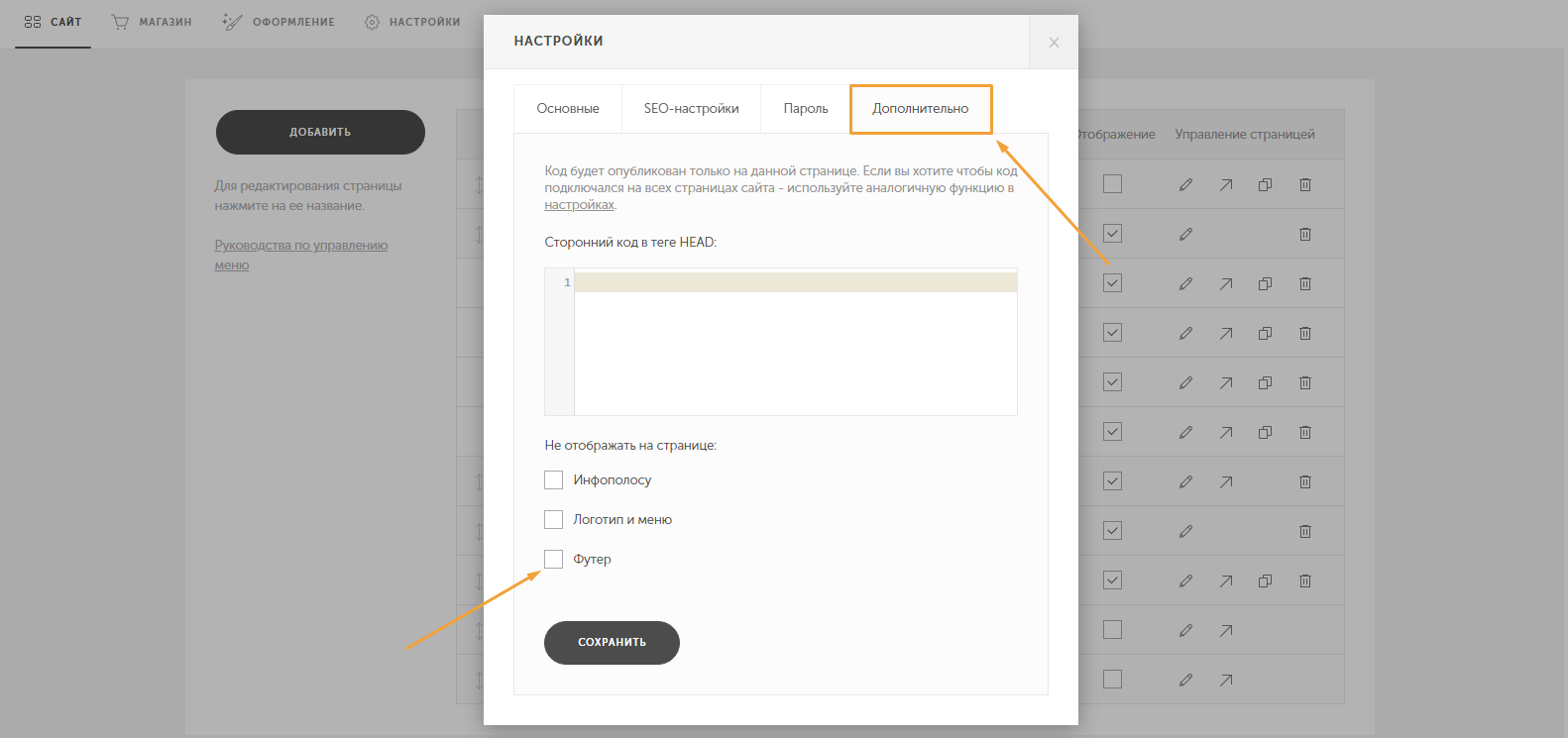Follow the настройках link in the description
Viewport: 1568px width, 738px height.
click(x=579, y=205)
